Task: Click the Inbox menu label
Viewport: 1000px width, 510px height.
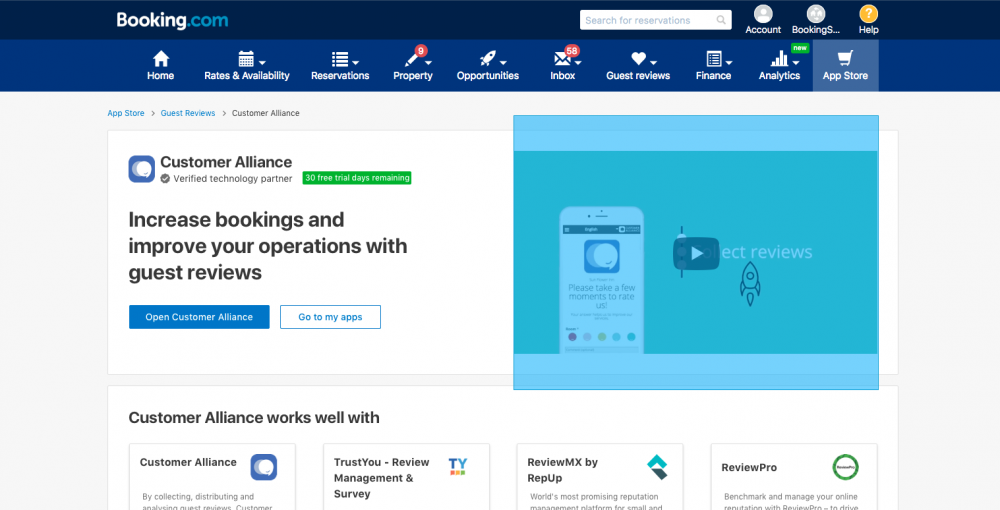Action: tap(562, 76)
